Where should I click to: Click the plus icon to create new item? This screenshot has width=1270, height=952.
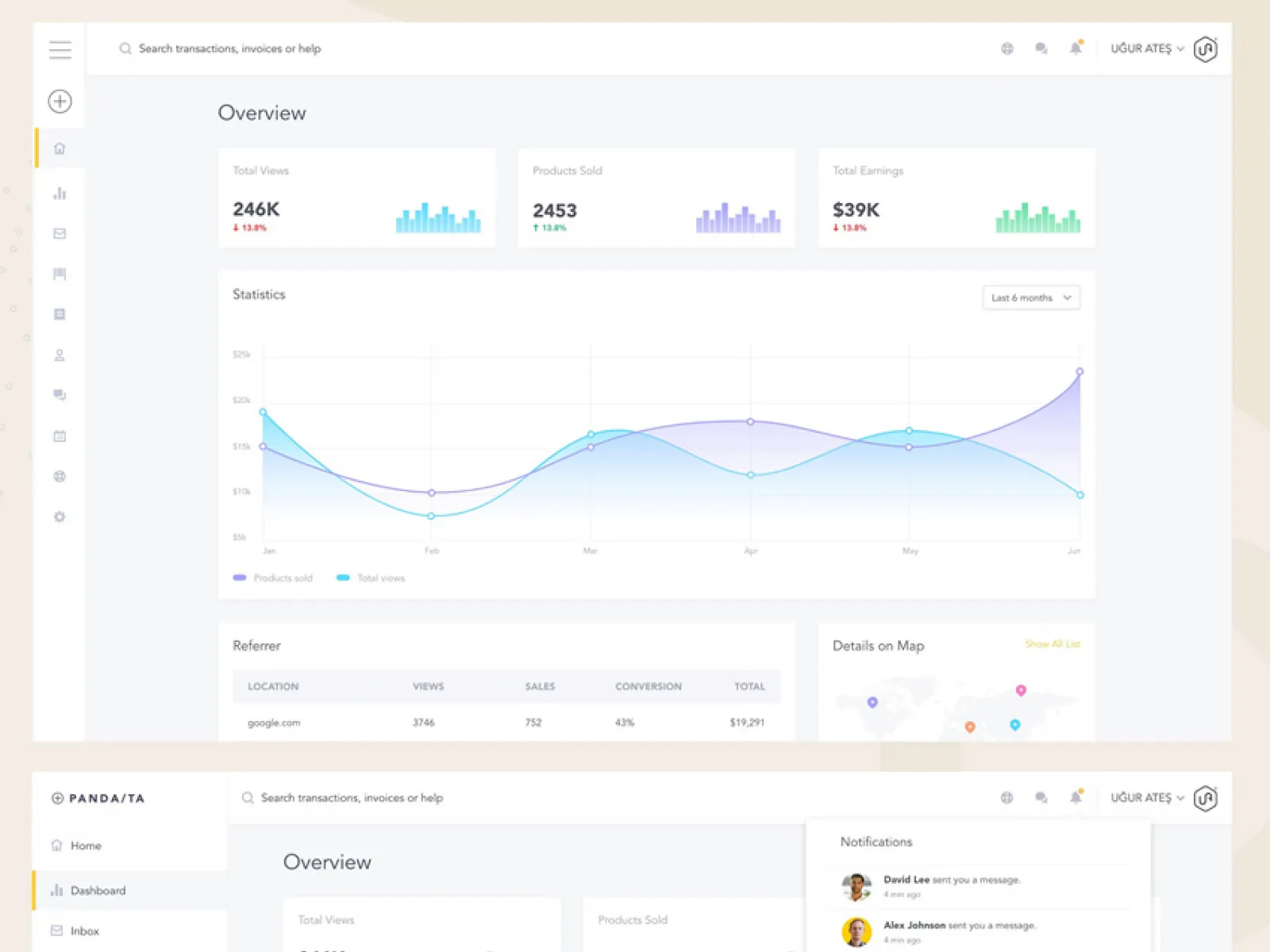coord(60,102)
